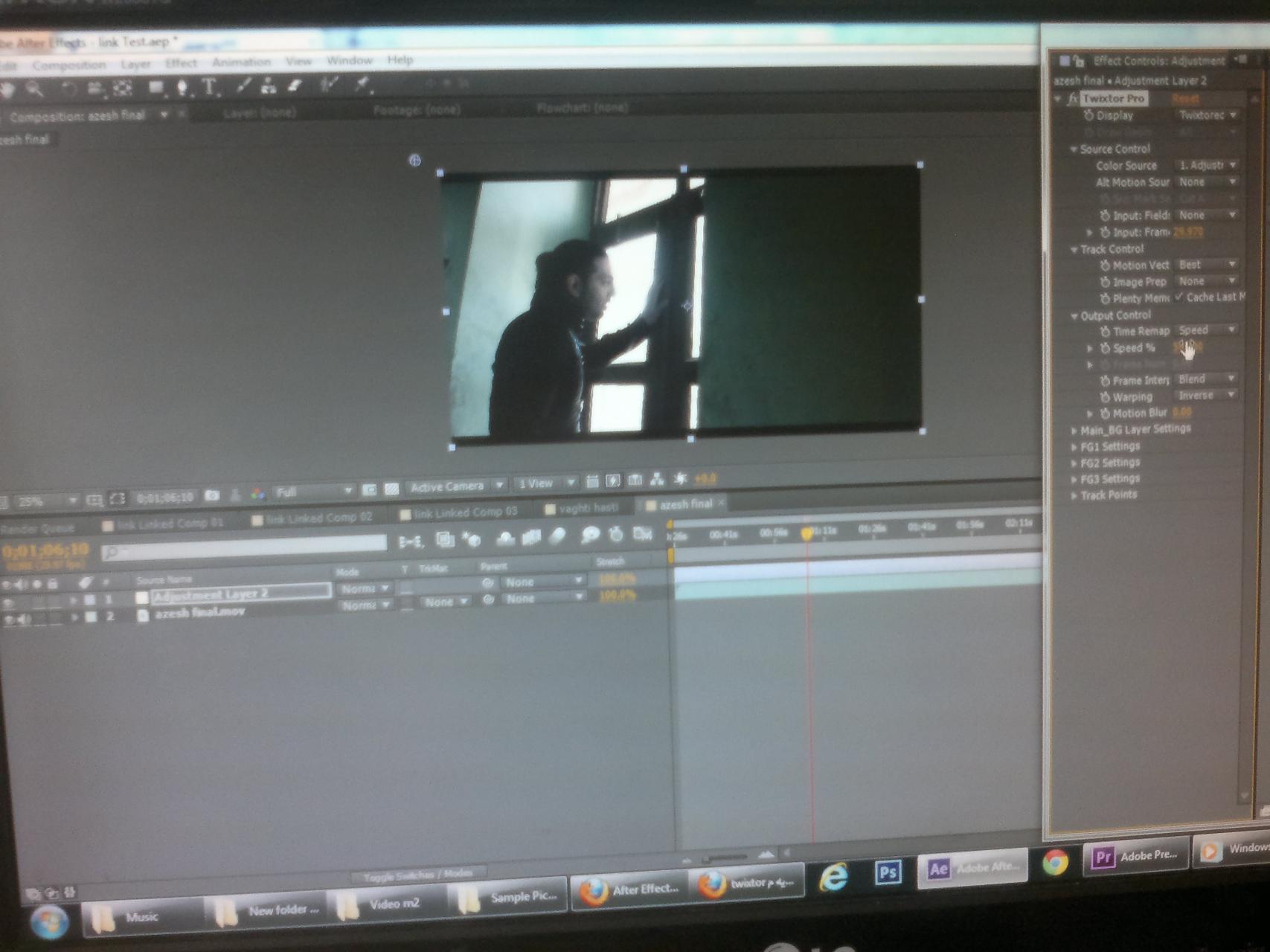Mute audio of azesh final.mov layer
The width and height of the screenshot is (1270, 952).
(x=25, y=619)
